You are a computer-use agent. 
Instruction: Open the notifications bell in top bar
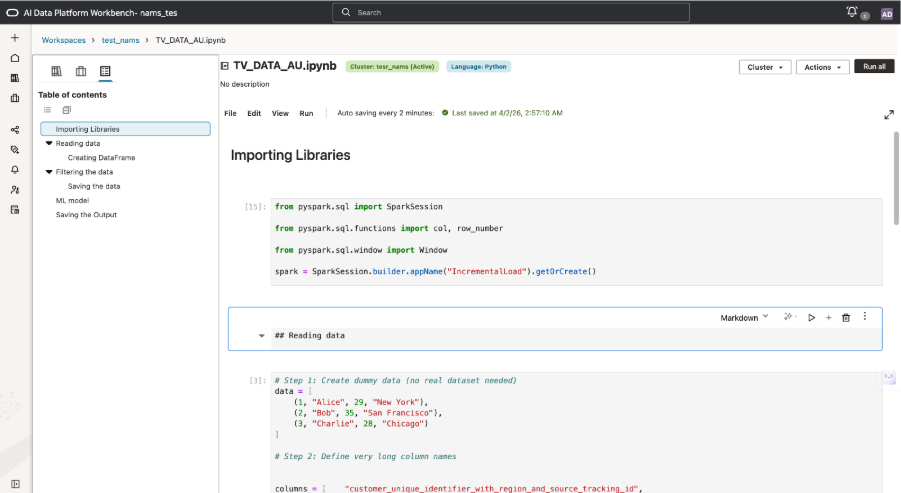click(x=852, y=12)
